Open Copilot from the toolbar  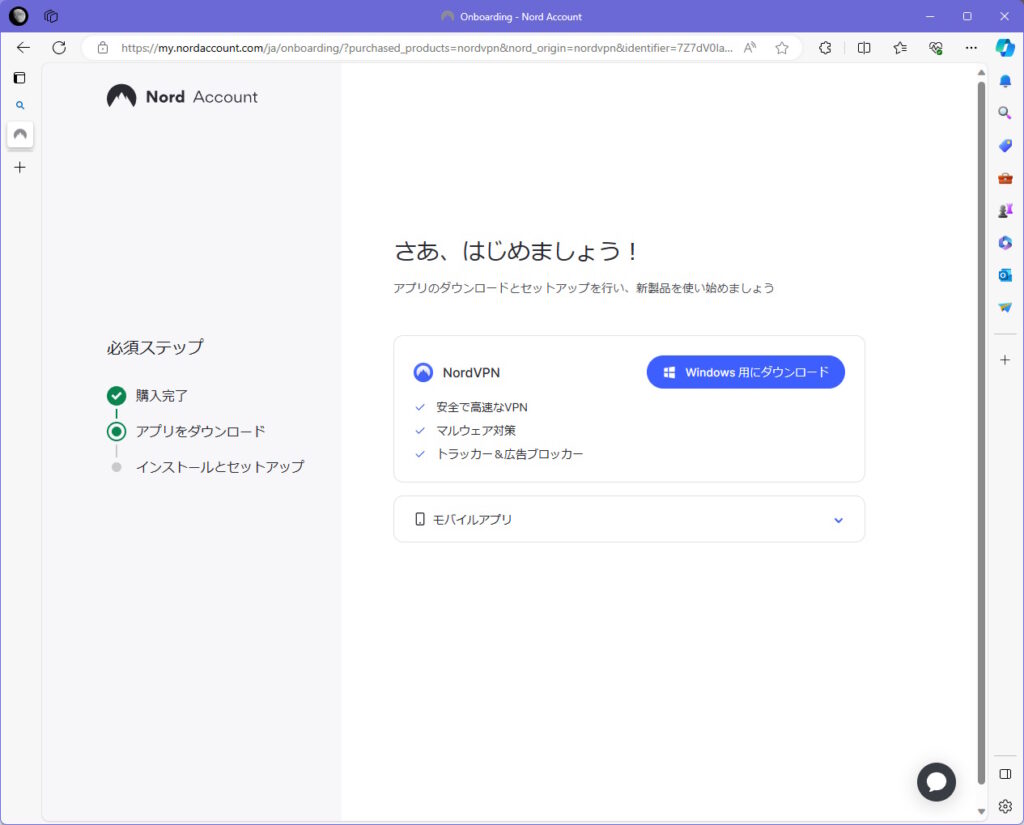(1005, 48)
